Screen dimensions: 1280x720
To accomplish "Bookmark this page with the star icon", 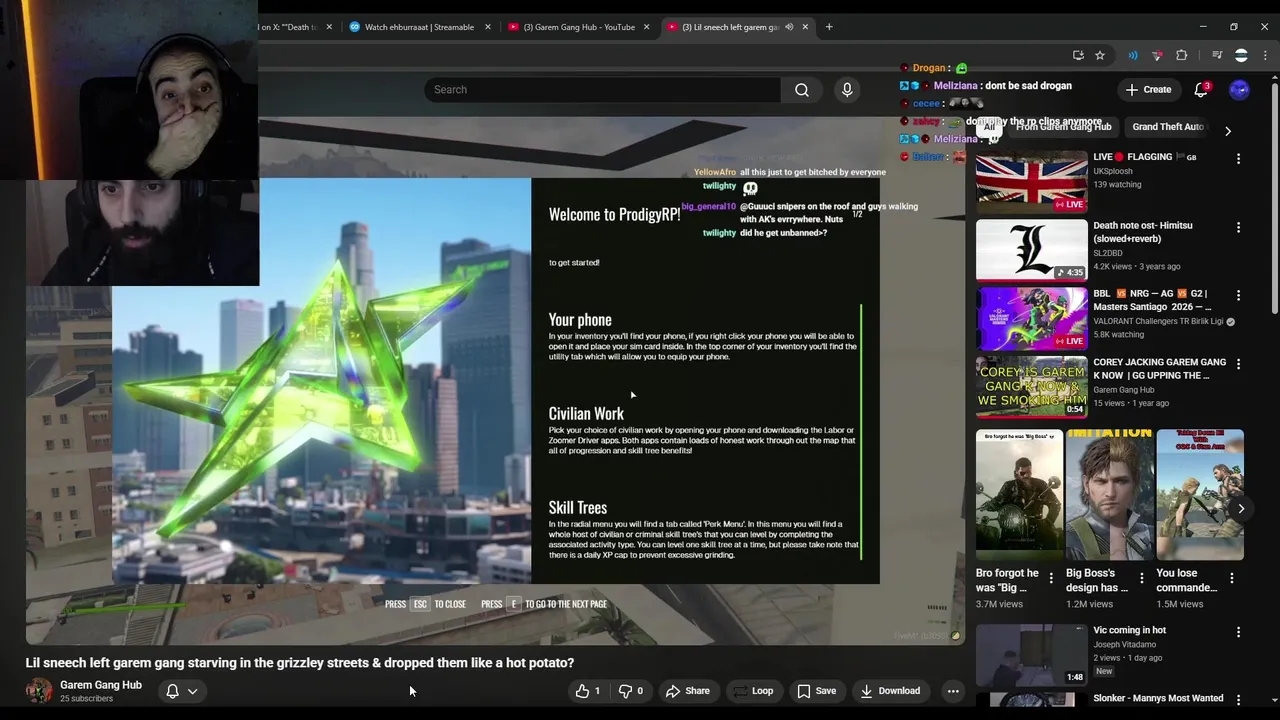I will coord(1100,55).
